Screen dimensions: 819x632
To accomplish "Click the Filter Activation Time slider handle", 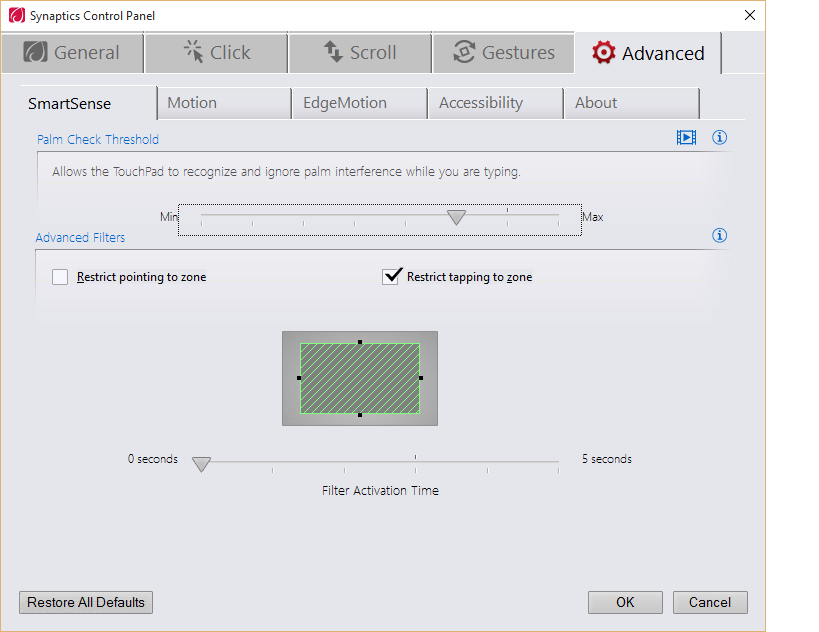I will pos(201,464).
